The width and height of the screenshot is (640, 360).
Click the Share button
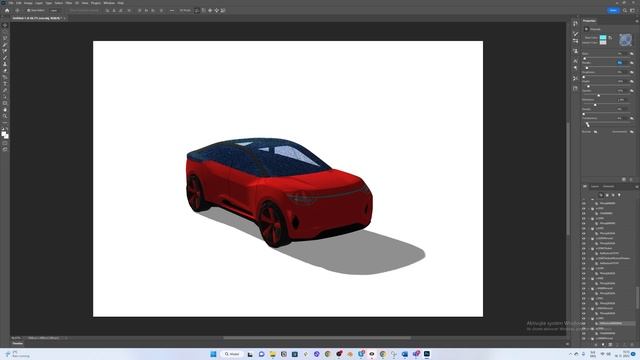[613, 10]
